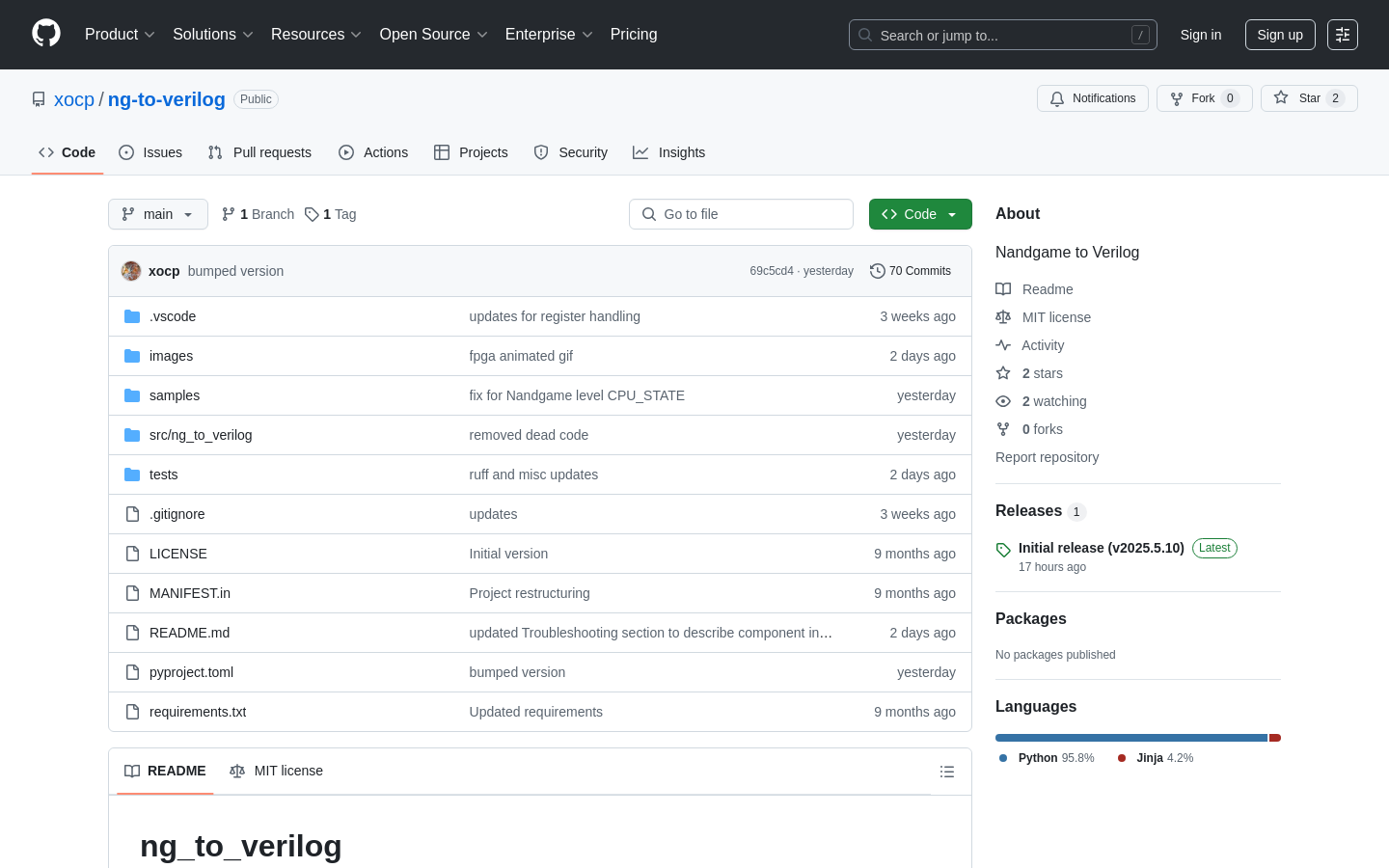Click the Sign up button

pyautogui.click(x=1280, y=35)
